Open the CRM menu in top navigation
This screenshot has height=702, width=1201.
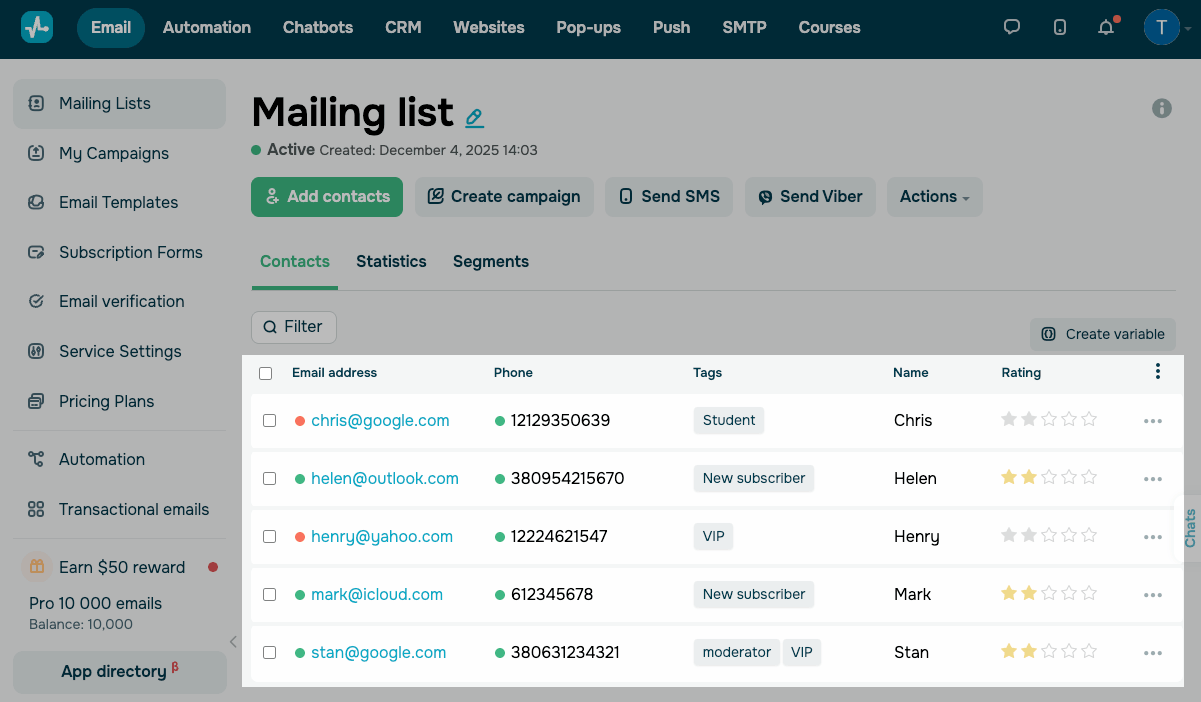(403, 28)
